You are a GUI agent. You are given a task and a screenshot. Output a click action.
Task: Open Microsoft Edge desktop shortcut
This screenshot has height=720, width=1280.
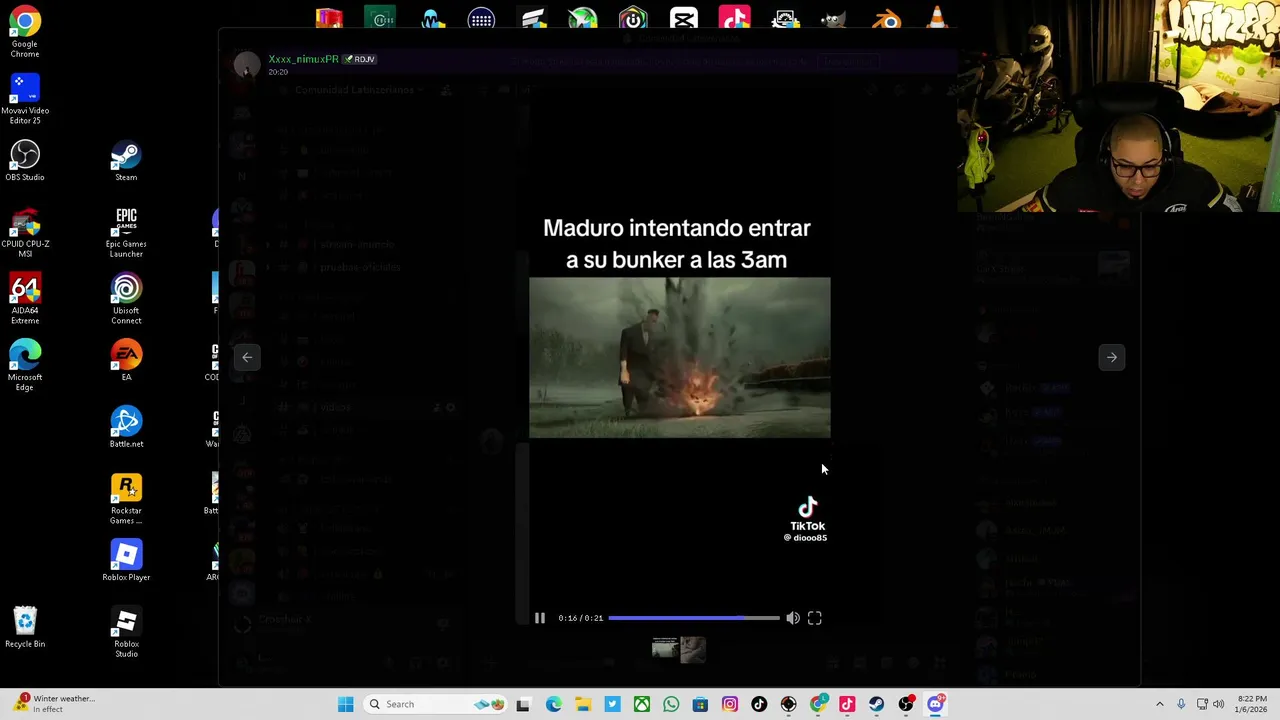pyautogui.click(x=25, y=365)
